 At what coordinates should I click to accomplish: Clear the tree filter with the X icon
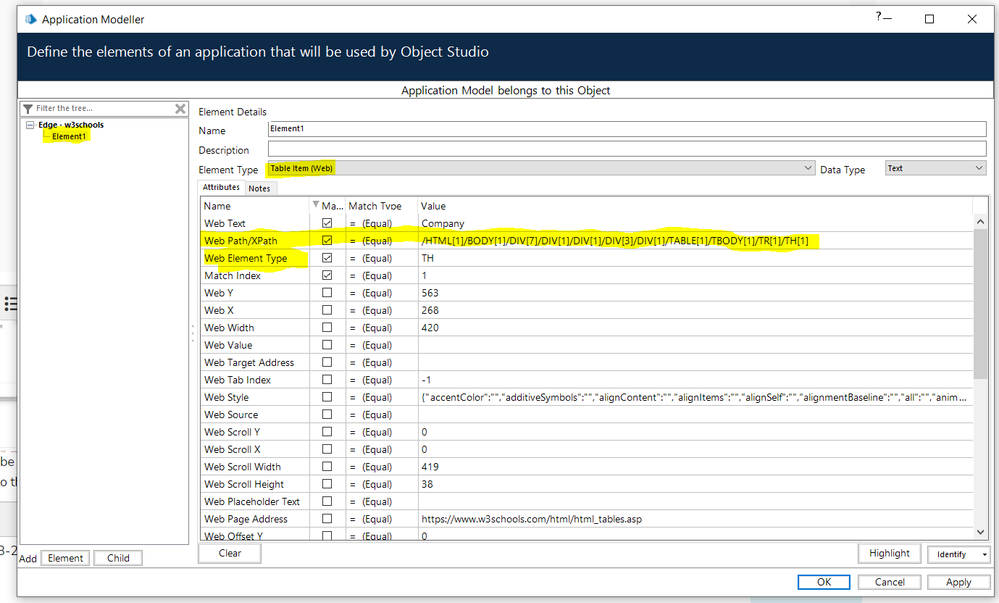[x=180, y=108]
